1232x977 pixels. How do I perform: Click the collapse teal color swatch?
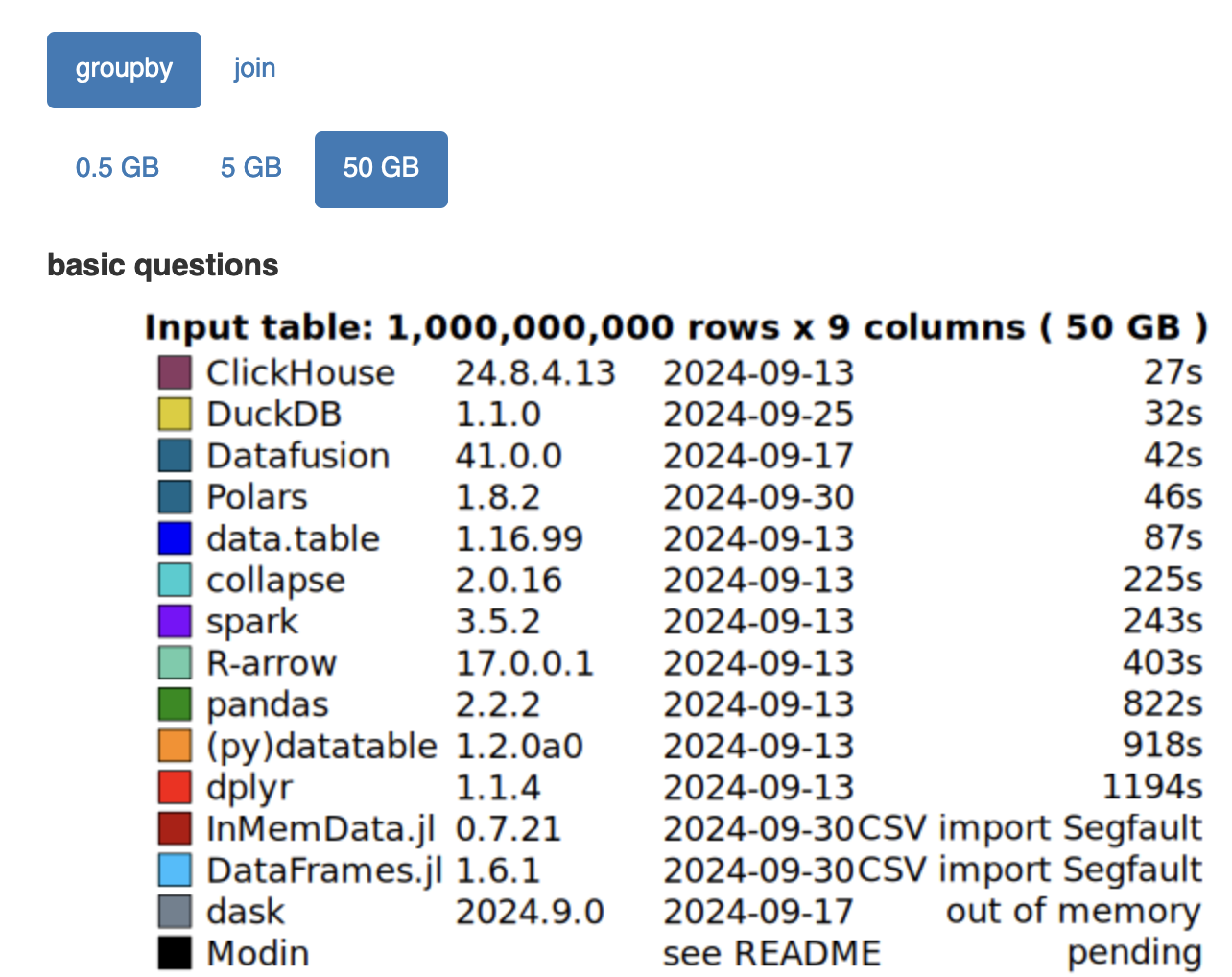[175, 580]
